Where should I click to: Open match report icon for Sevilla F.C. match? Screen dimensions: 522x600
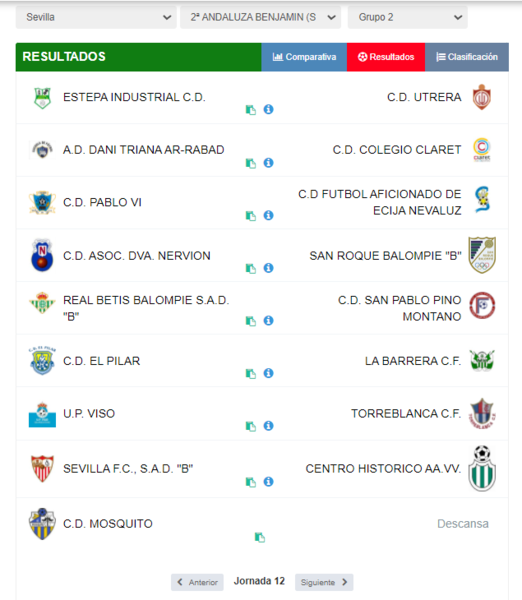tap(251, 482)
